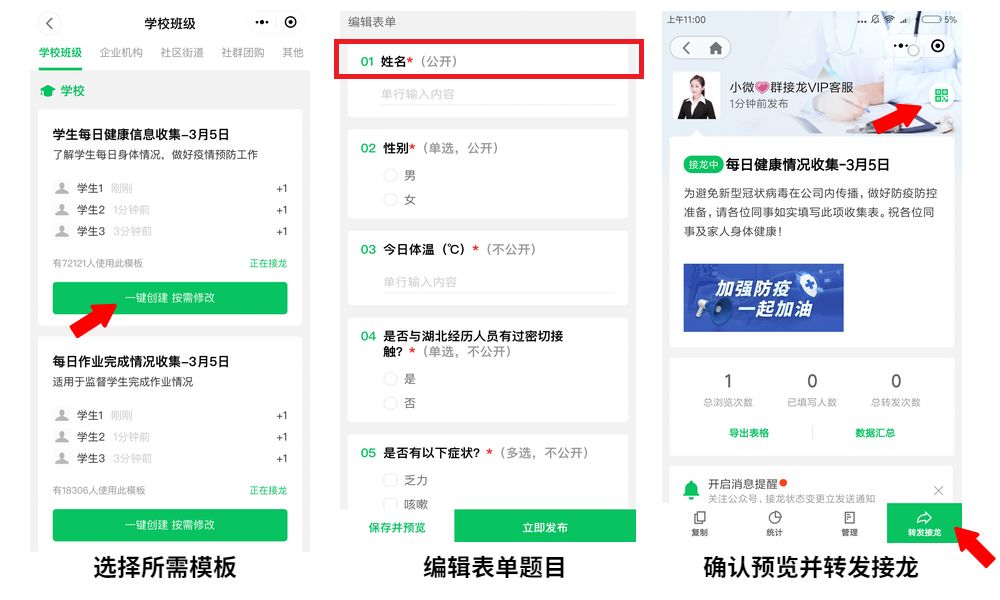The height and width of the screenshot is (600, 1000).
Task: Dismiss the 开启消息提醒 banner with X
Action: coord(938,490)
